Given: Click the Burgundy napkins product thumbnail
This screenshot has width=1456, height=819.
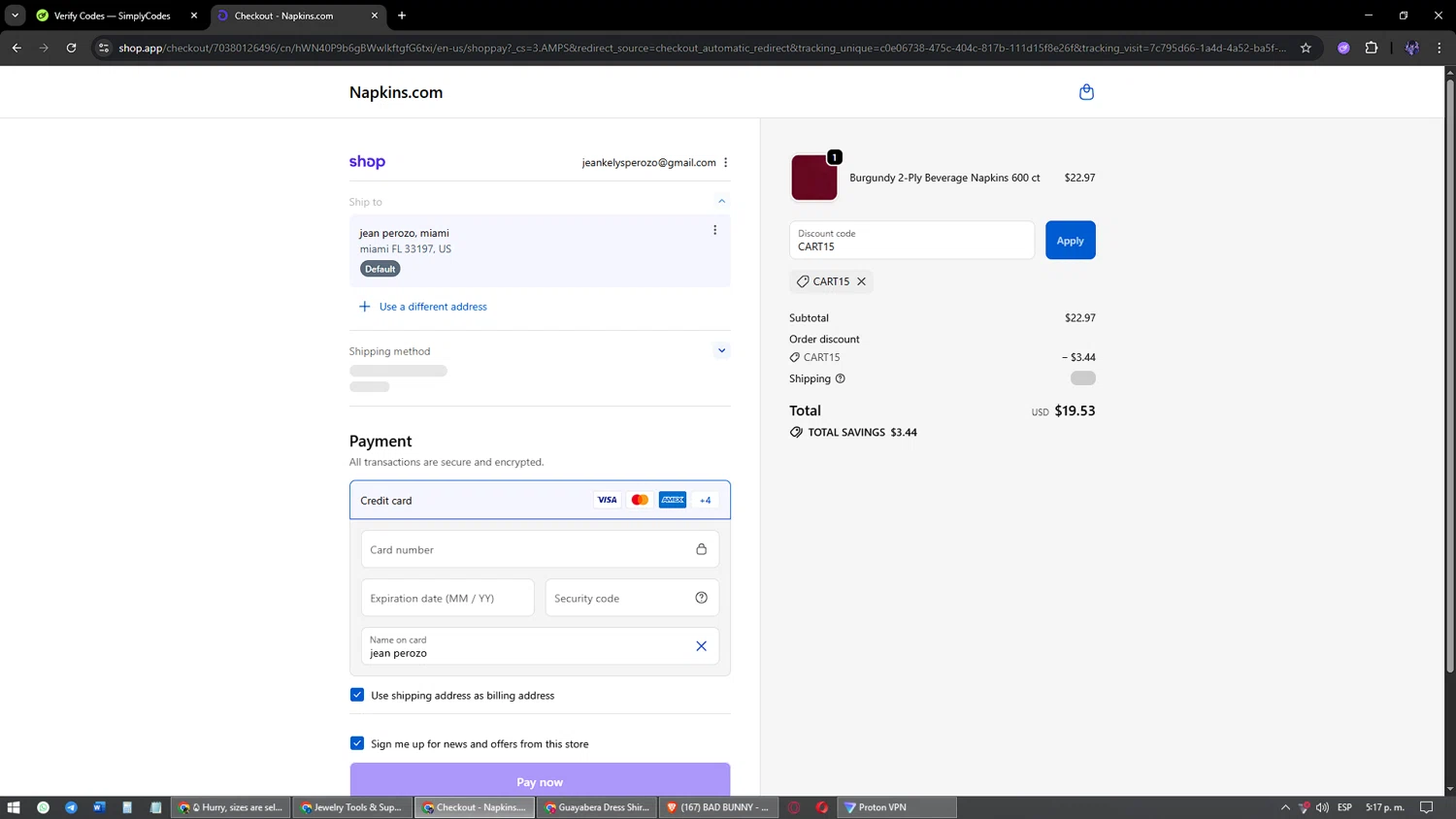Looking at the screenshot, I should pyautogui.click(x=814, y=178).
